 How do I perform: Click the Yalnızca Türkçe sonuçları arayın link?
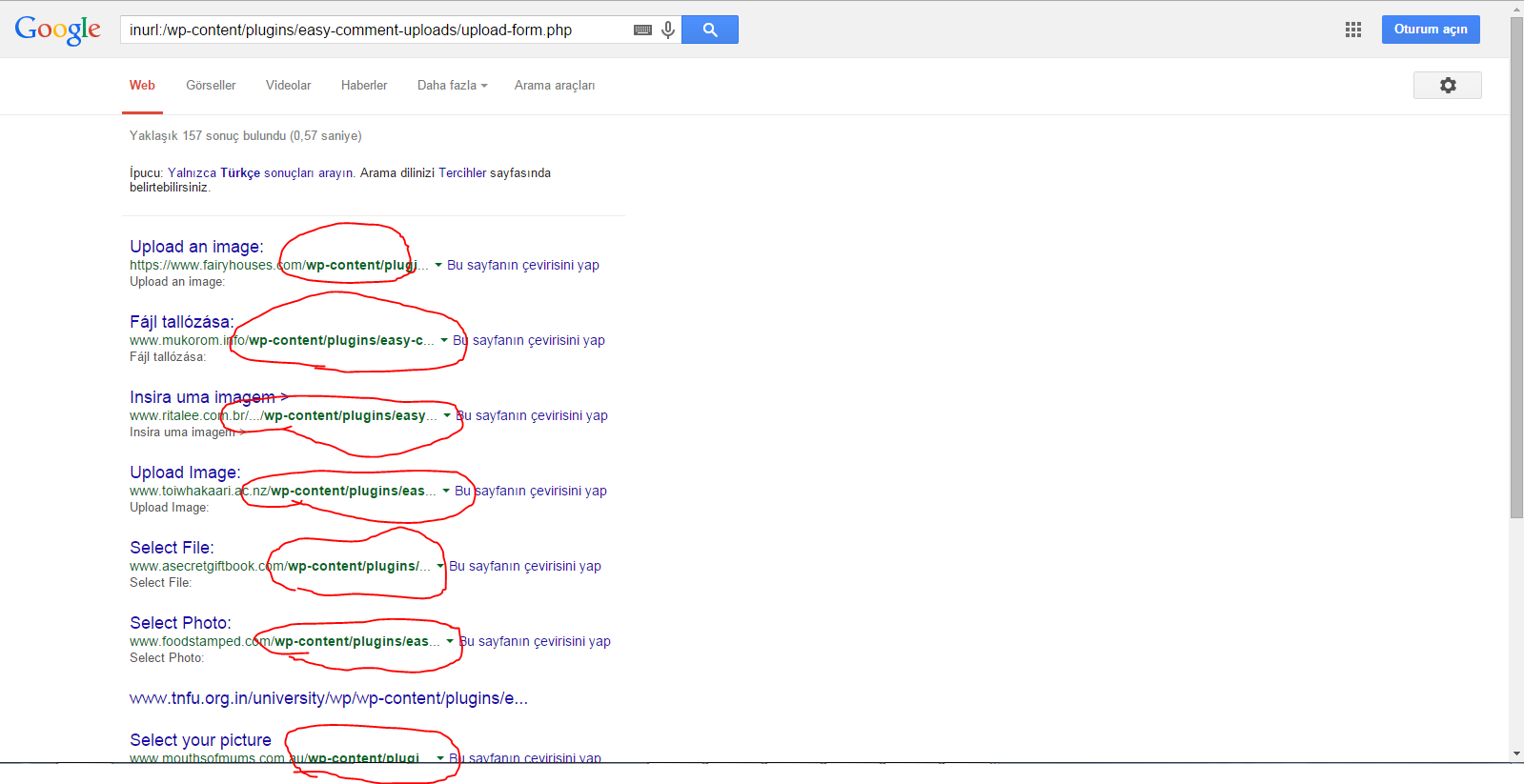point(261,172)
